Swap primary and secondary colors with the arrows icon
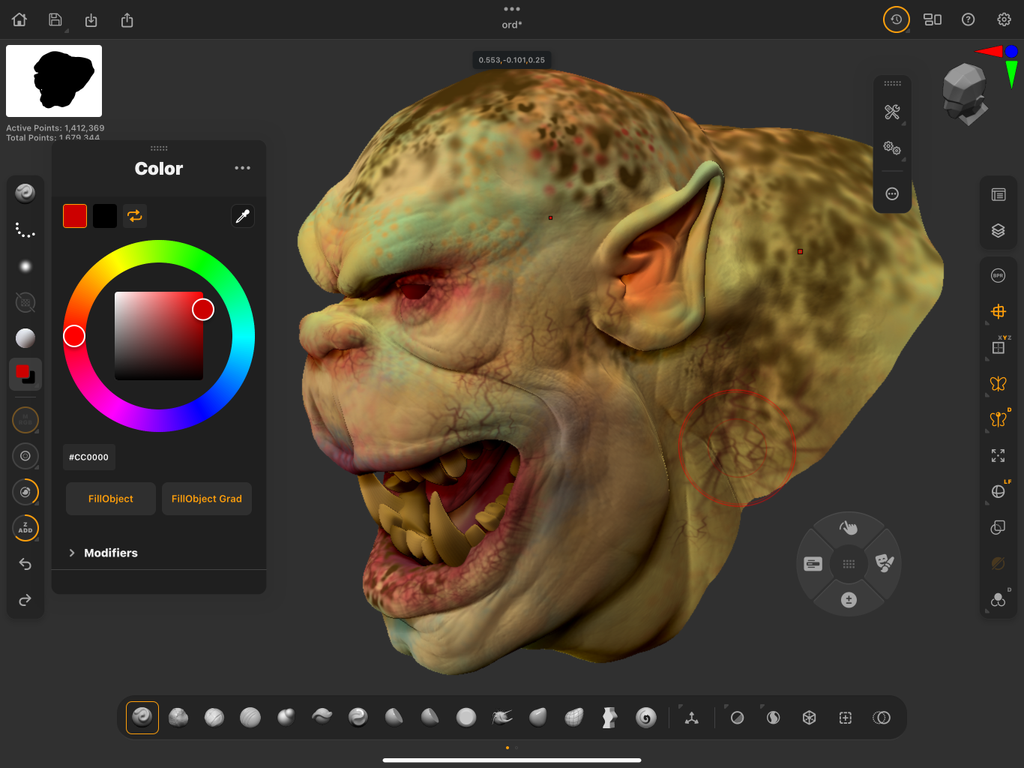 pos(136,216)
